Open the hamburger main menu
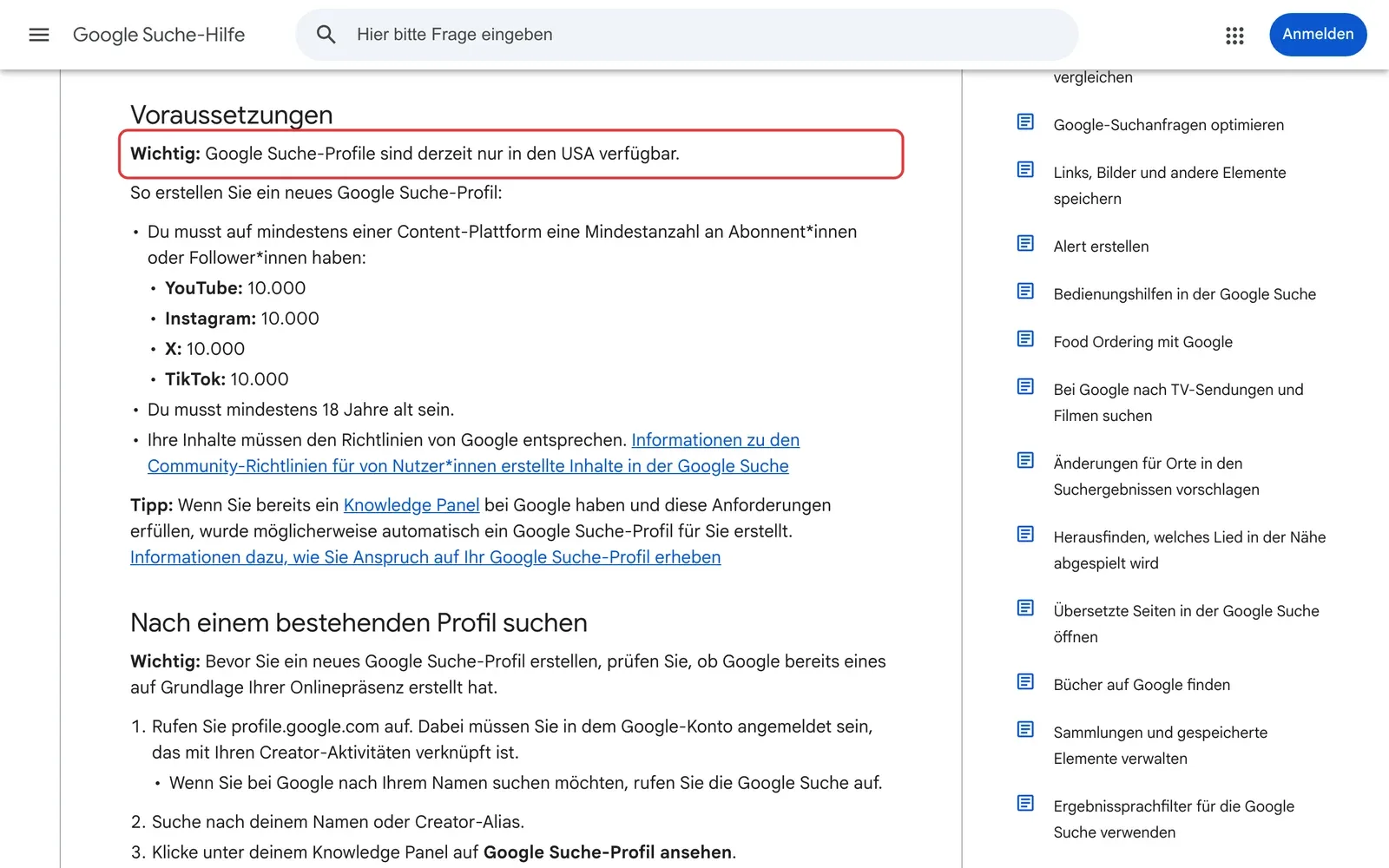1389x868 pixels. coord(39,35)
